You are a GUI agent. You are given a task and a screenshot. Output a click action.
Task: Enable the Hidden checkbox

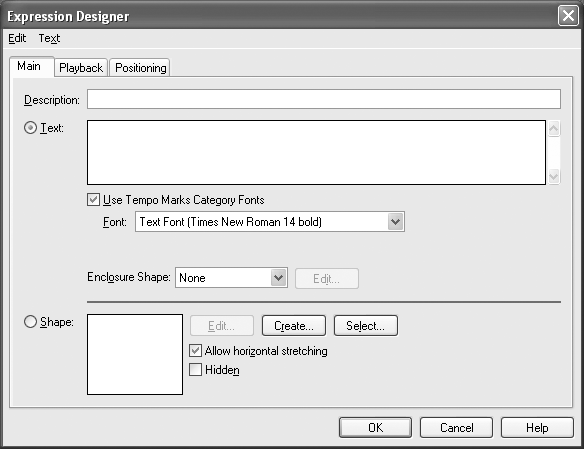pos(196,370)
